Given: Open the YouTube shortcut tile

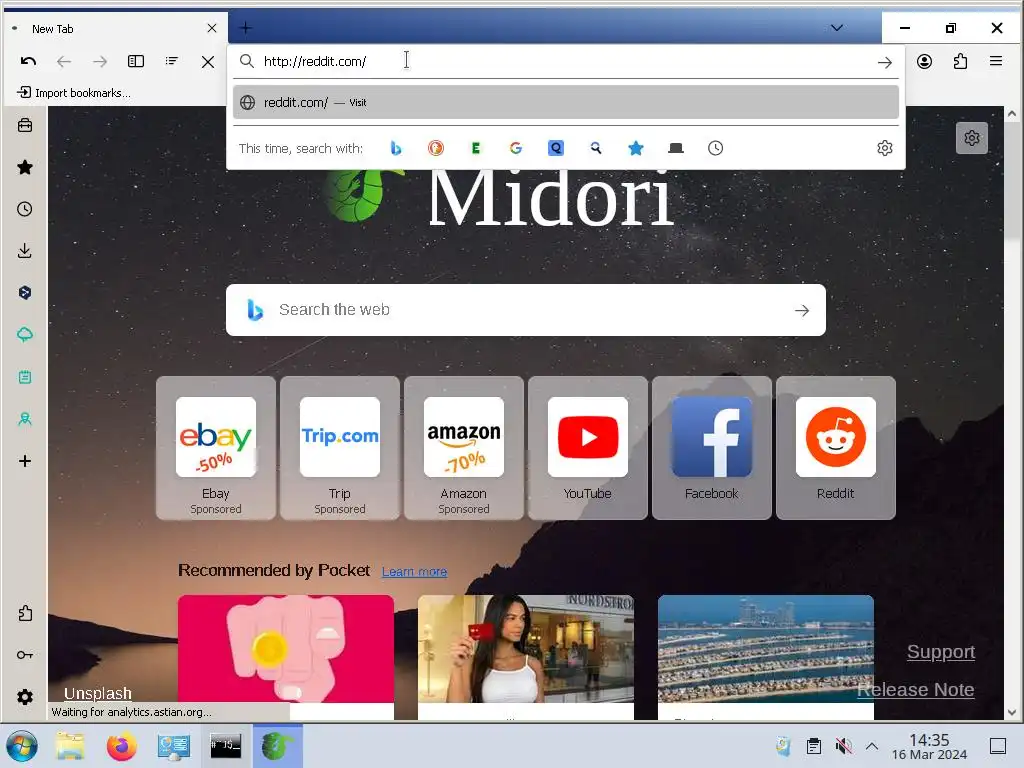Looking at the screenshot, I should click(x=588, y=448).
